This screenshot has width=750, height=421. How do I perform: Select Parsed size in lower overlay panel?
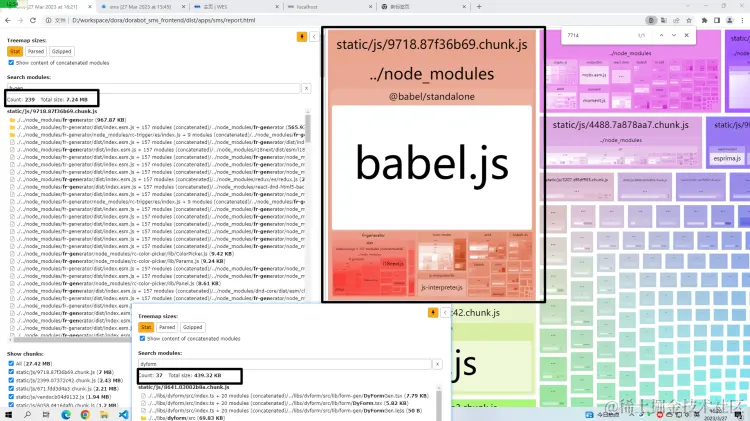tap(167, 327)
